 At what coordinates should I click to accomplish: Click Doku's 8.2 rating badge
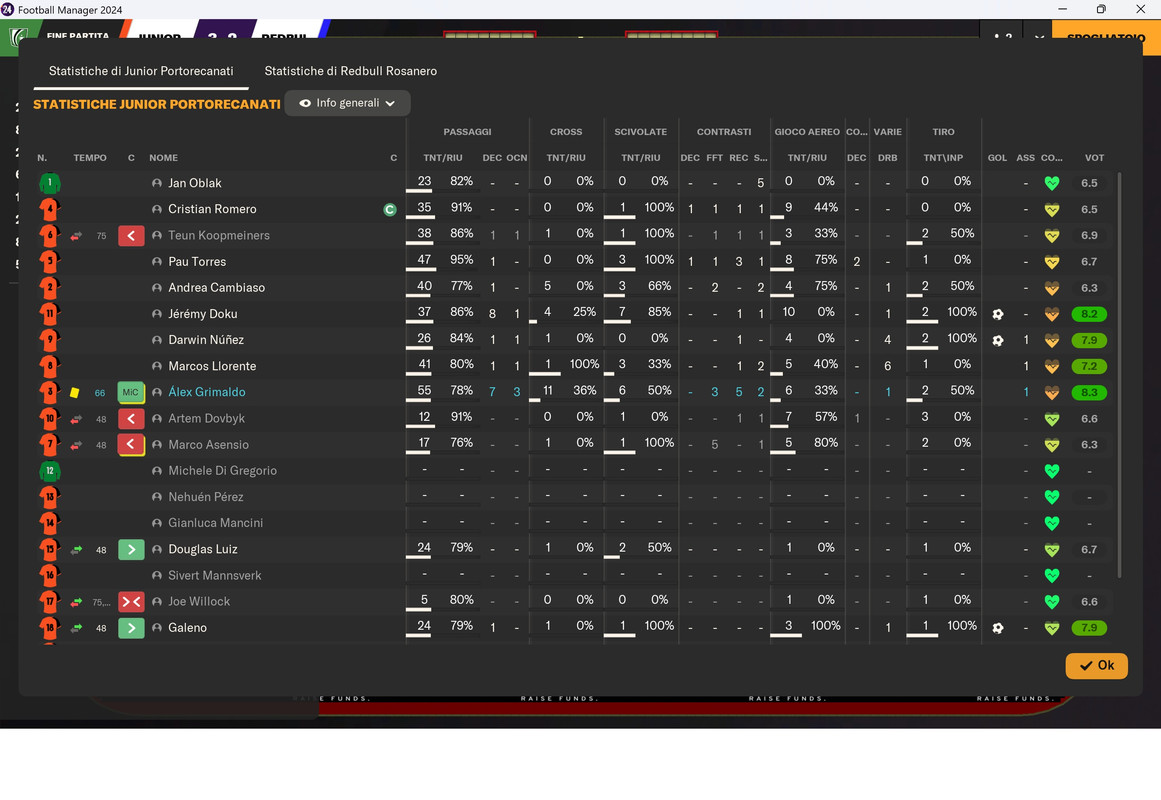1089,314
